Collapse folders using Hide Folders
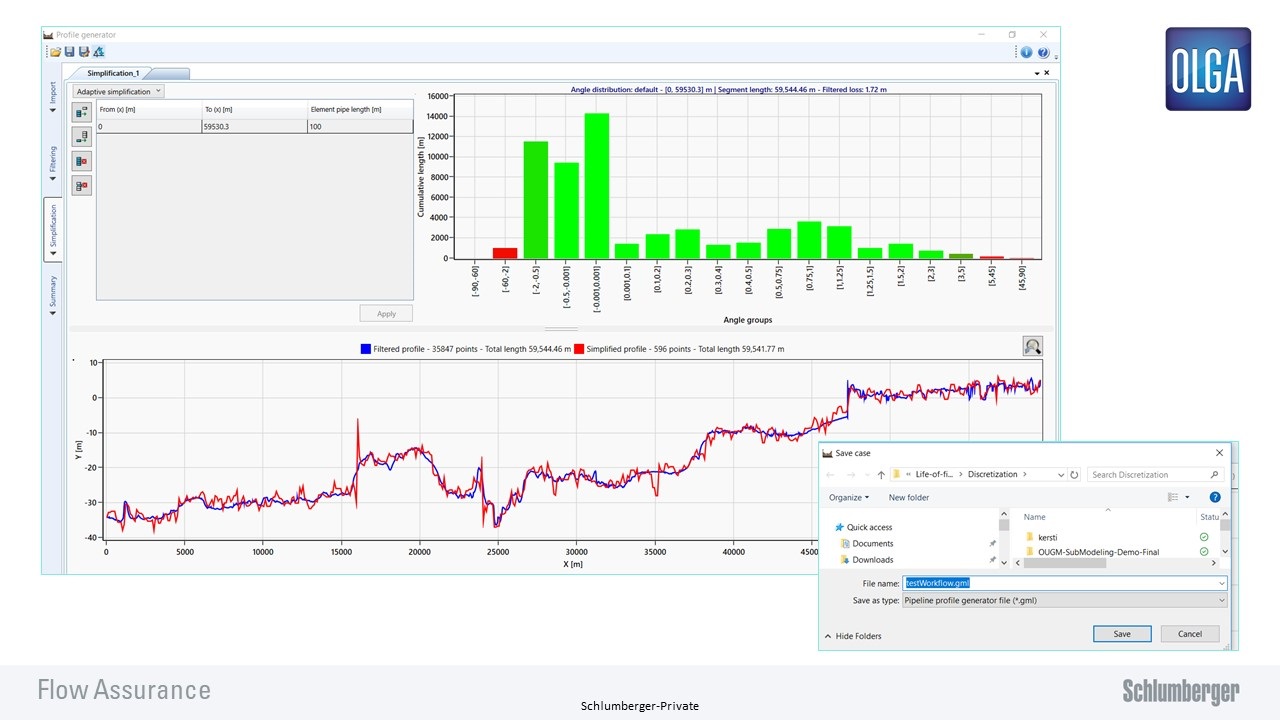 click(853, 636)
